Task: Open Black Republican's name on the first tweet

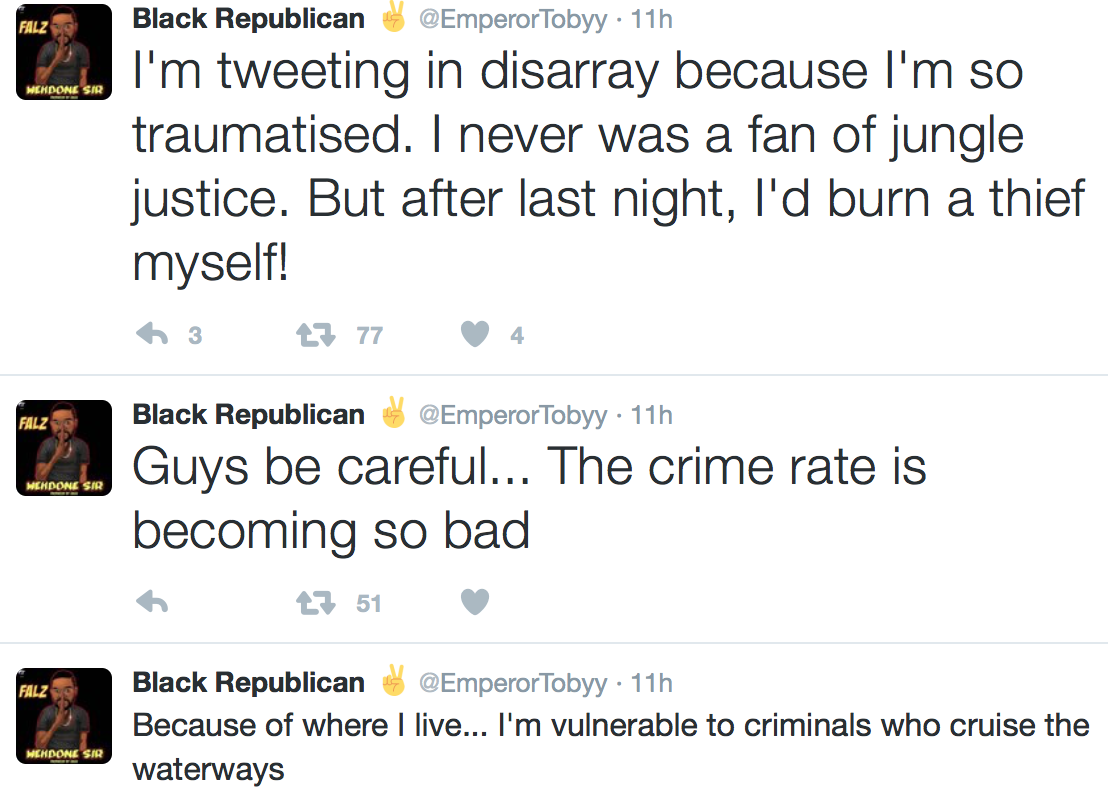Action: tap(248, 19)
